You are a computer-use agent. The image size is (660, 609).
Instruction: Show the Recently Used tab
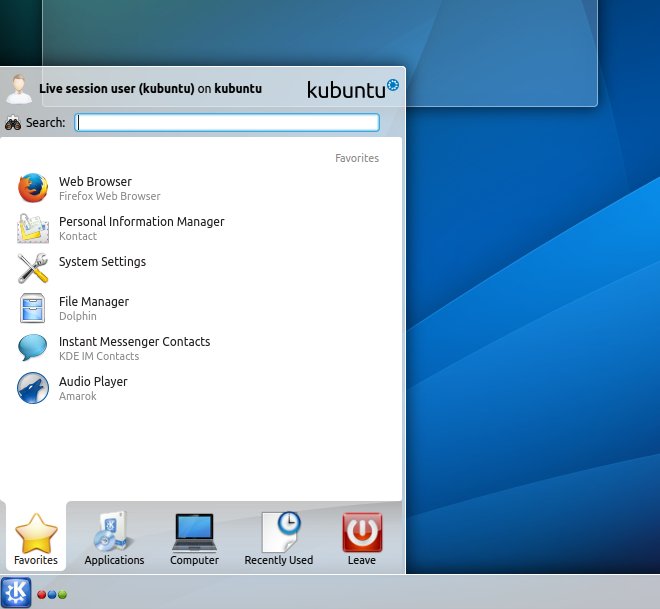click(x=279, y=539)
